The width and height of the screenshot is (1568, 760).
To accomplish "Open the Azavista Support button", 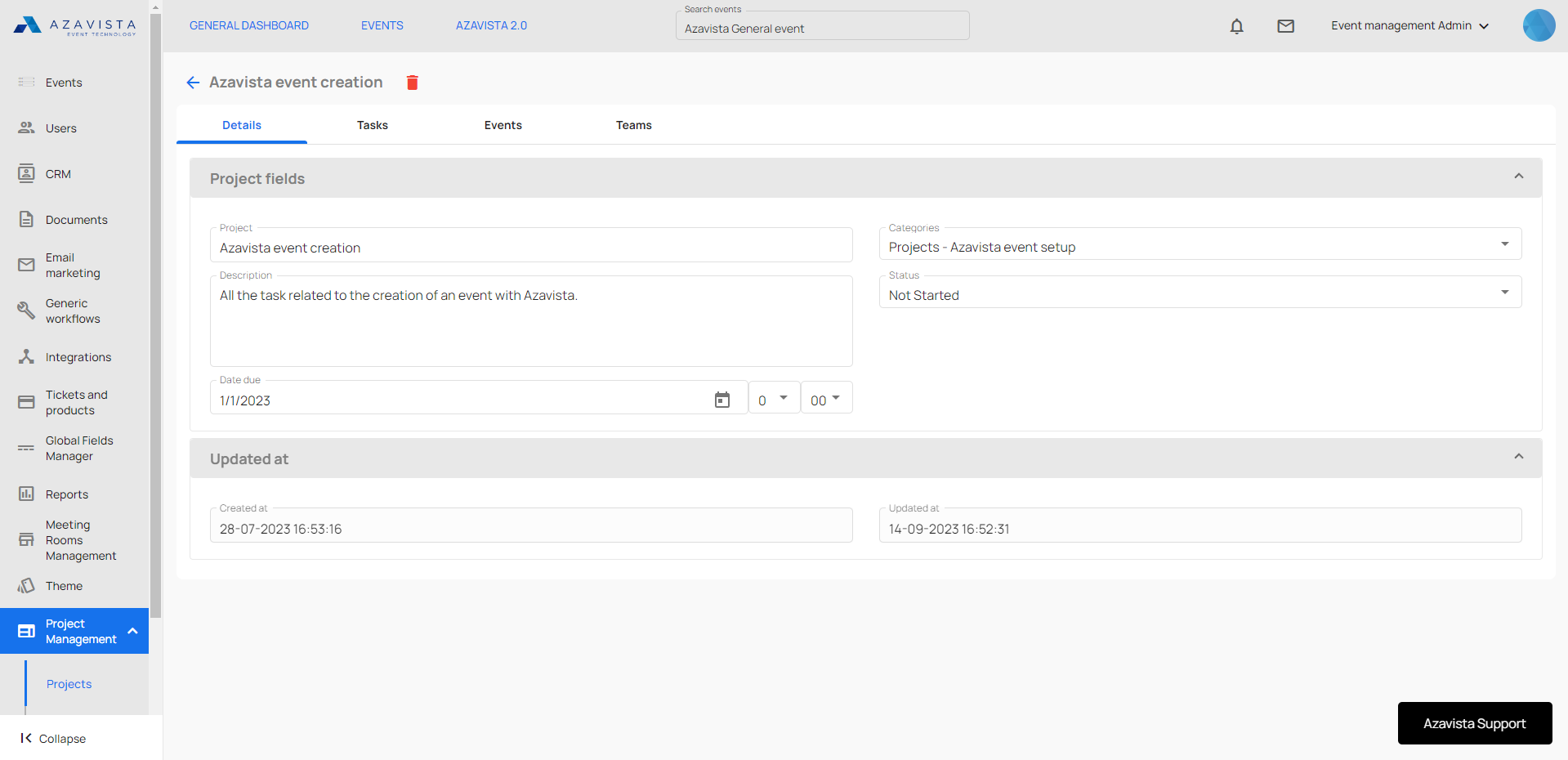I will coord(1475,723).
